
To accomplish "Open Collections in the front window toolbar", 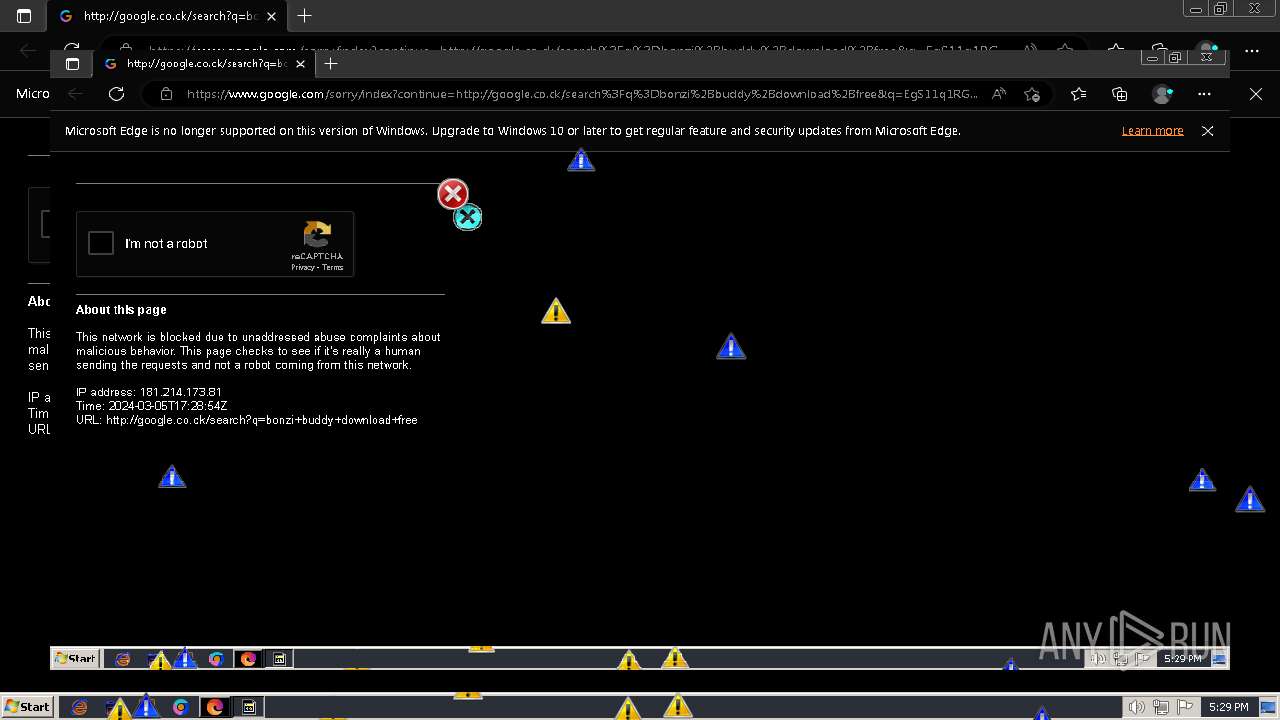I will 1119,94.
